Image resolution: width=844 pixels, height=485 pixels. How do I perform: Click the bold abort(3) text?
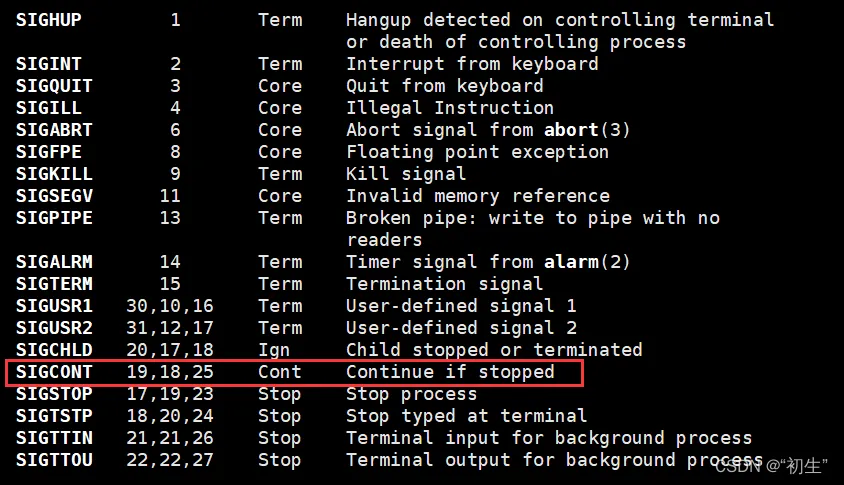(x=587, y=130)
